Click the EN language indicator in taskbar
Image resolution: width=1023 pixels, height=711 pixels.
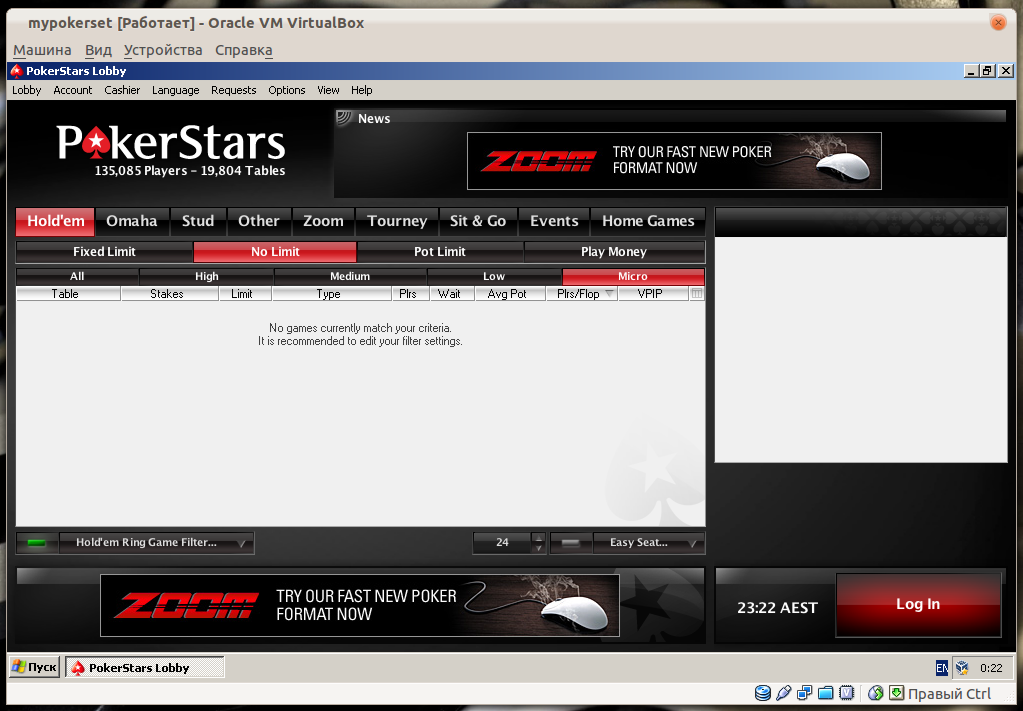coord(942,668)
